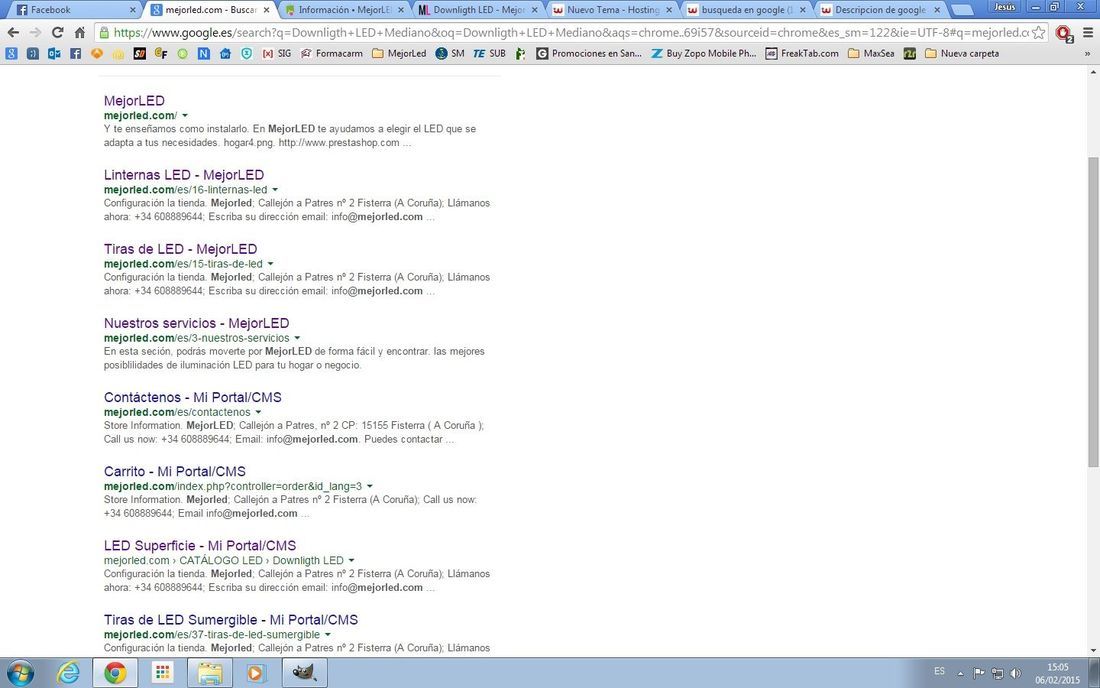Image resolution: width=1100 pixels, height=688 pixels.
Task: Switch to Chrome in the taskbar
Action: pos(116,673)
